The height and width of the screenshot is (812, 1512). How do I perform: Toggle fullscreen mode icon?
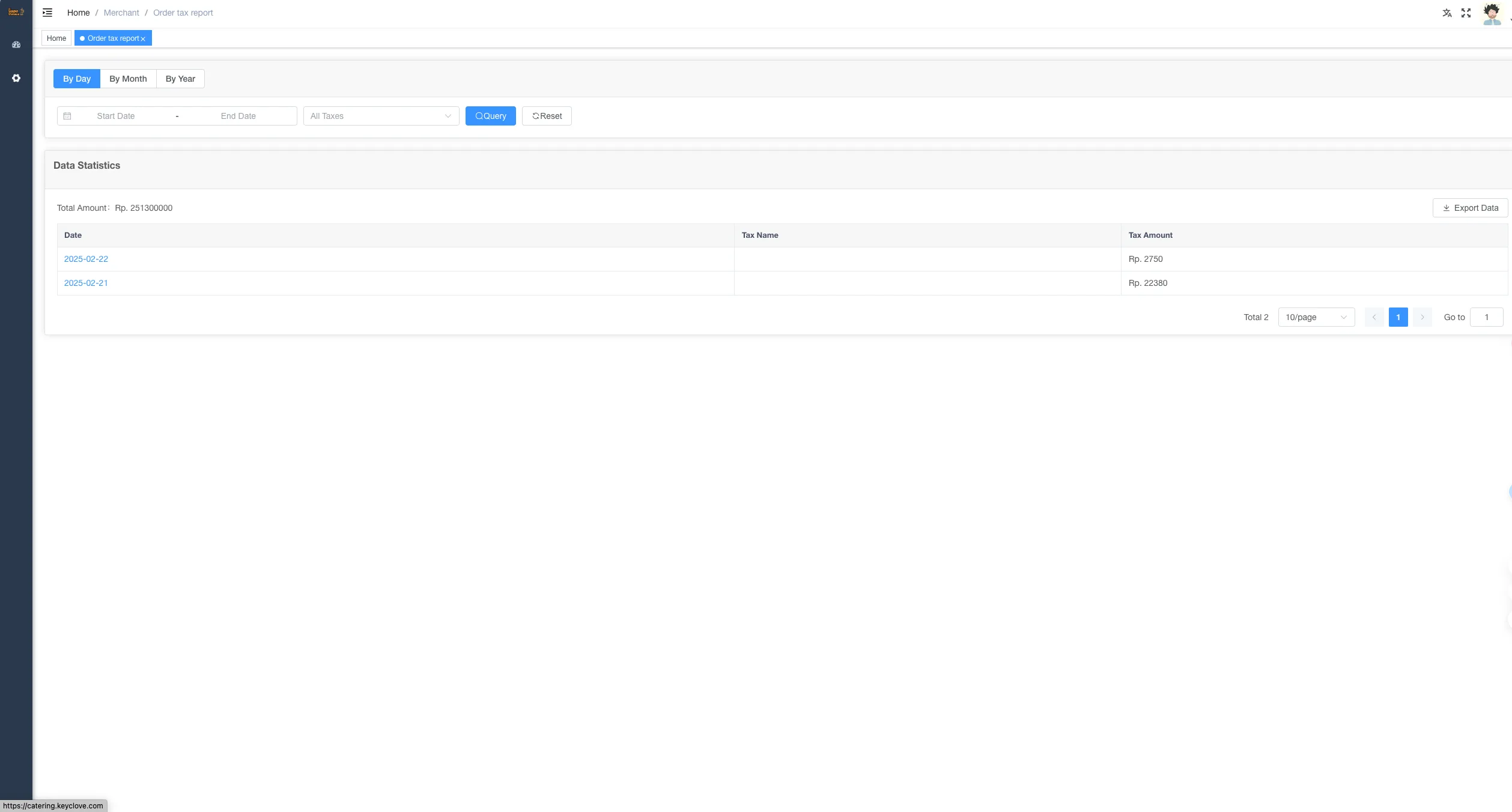pos(1466,13)
